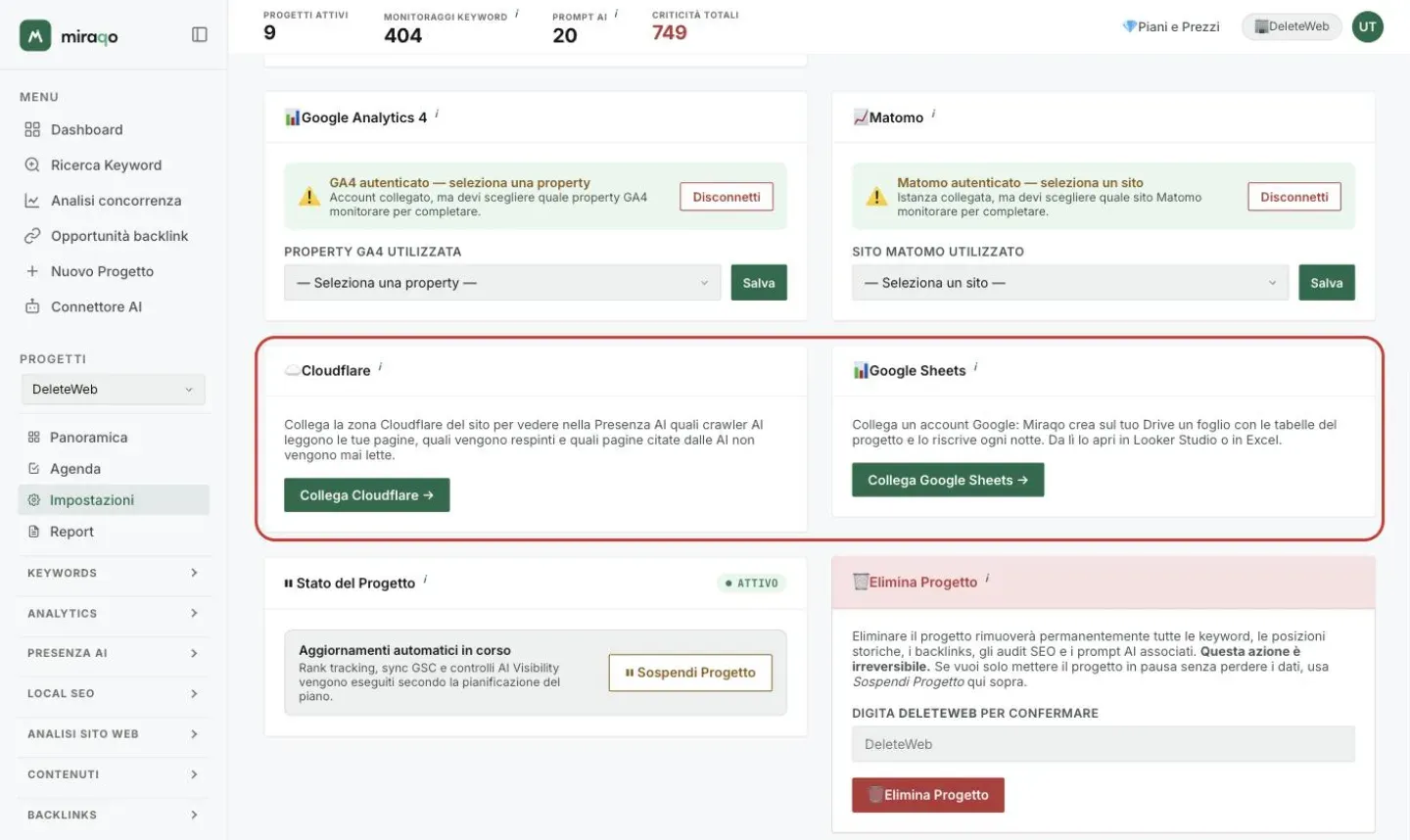The height and width of the screenshot is (840, 1410).
Task: Expand the BACKLINKS section
Action: 114,815
